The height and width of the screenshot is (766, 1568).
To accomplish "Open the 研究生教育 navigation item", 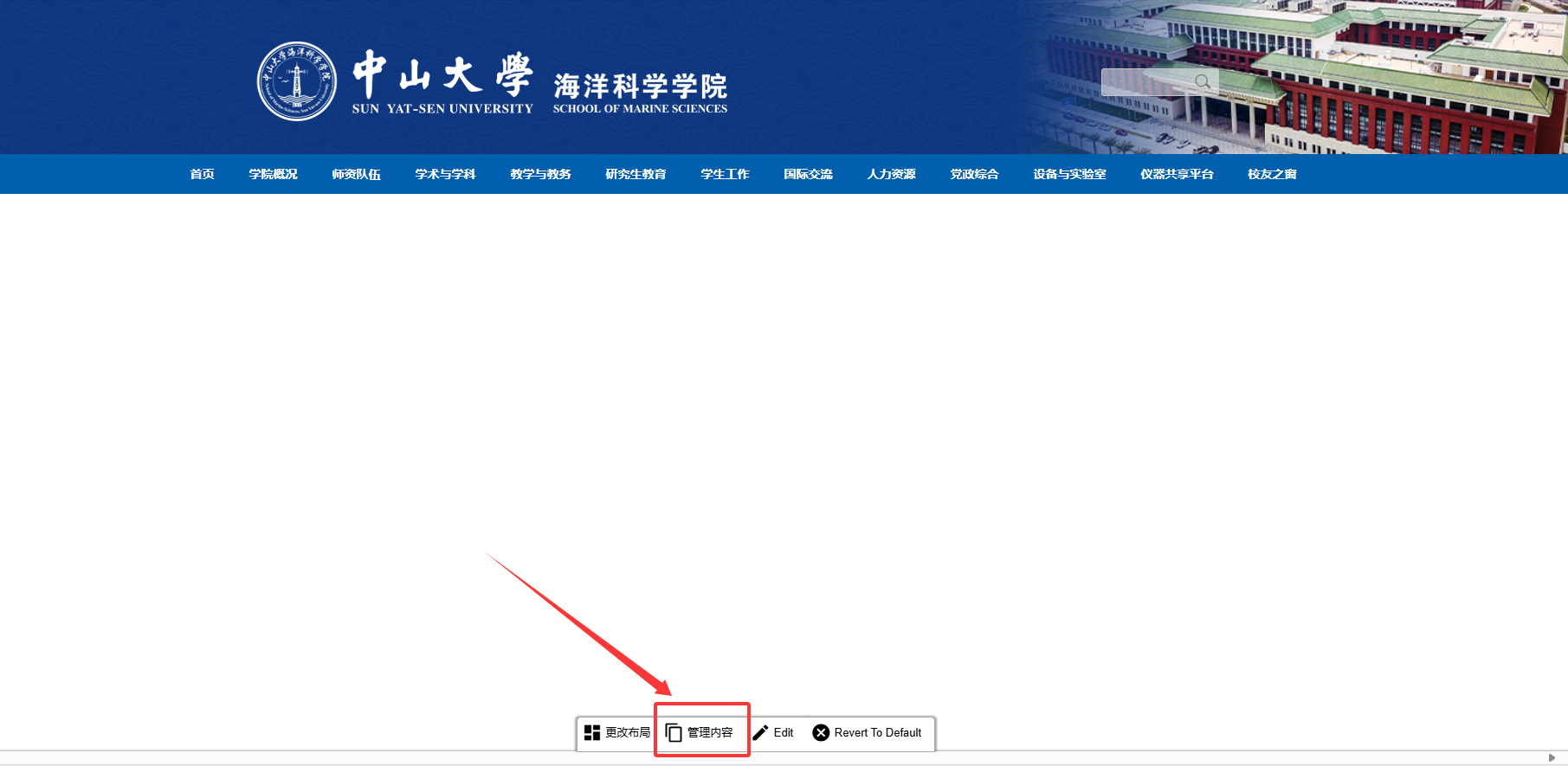I will click(636, 174).
